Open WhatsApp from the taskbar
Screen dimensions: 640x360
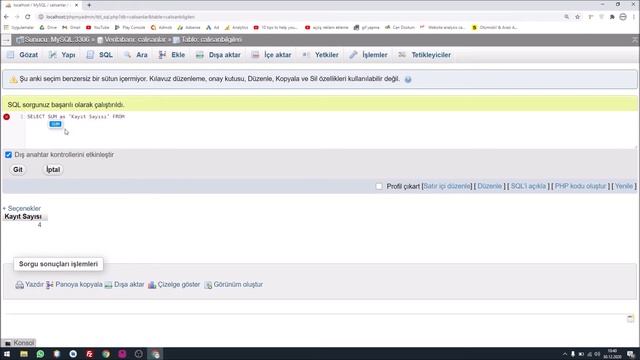tap(40, 354)
